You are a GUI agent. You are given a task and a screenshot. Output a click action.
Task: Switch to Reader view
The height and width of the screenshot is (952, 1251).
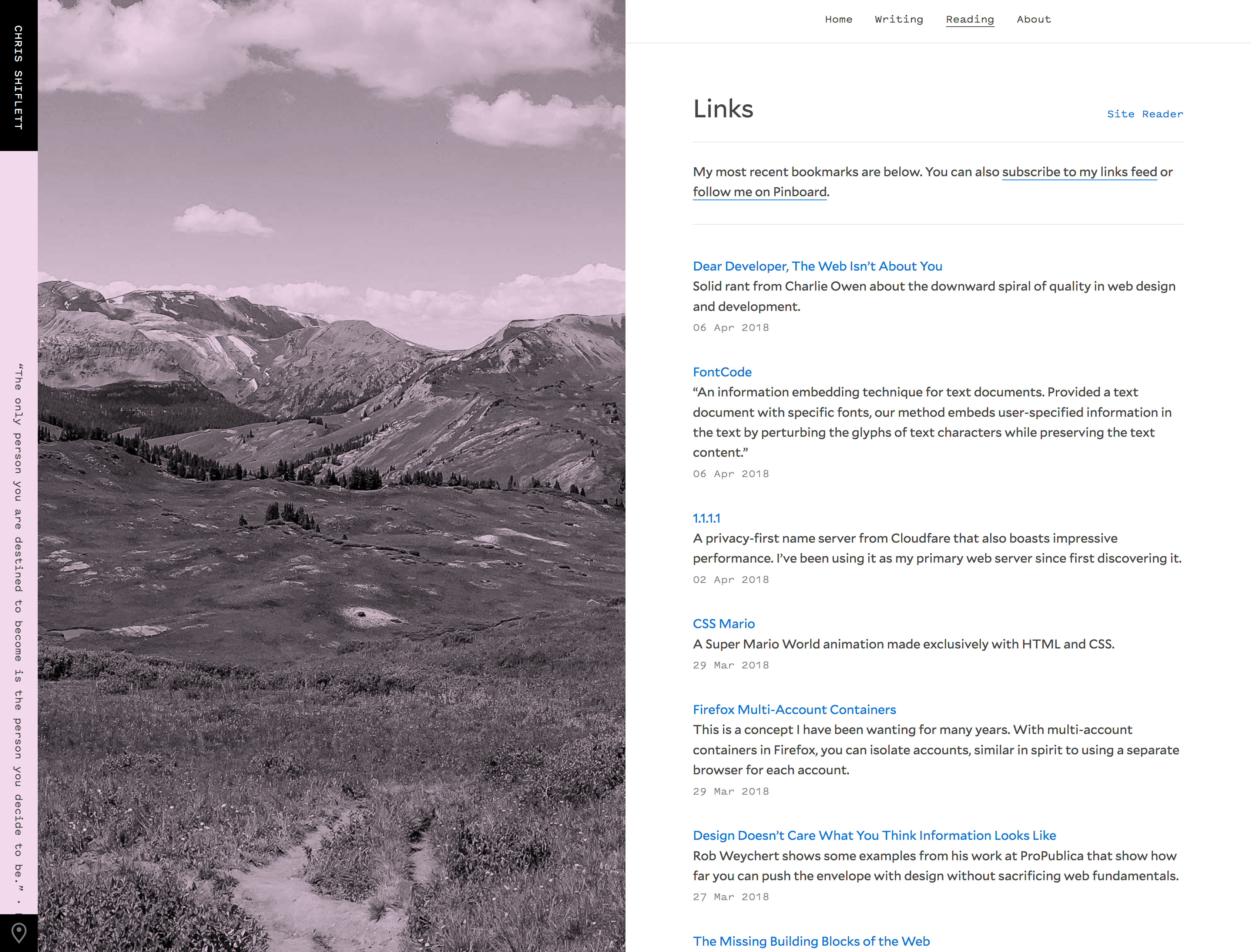pyautogui.click(x=1162, y=114)
